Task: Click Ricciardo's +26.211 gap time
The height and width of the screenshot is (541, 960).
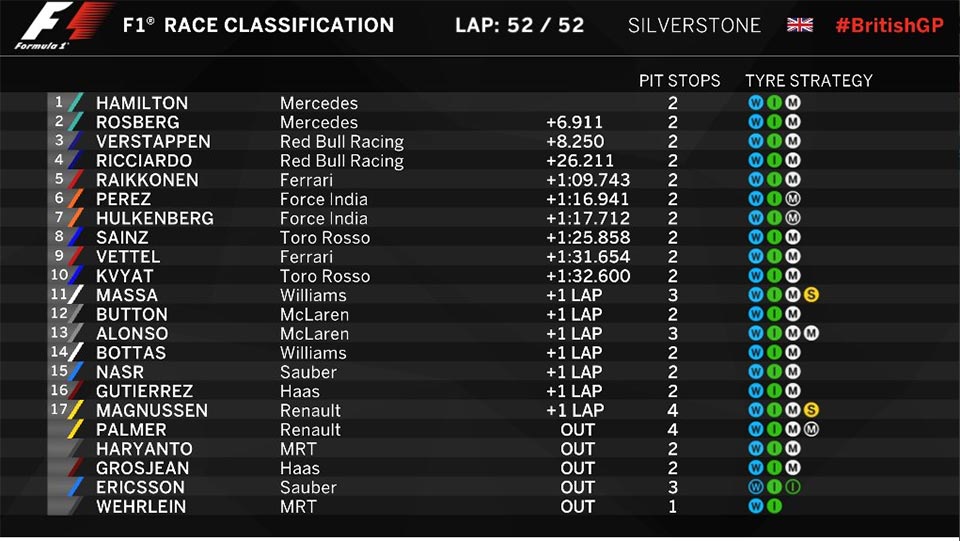Action: point(579,161)
